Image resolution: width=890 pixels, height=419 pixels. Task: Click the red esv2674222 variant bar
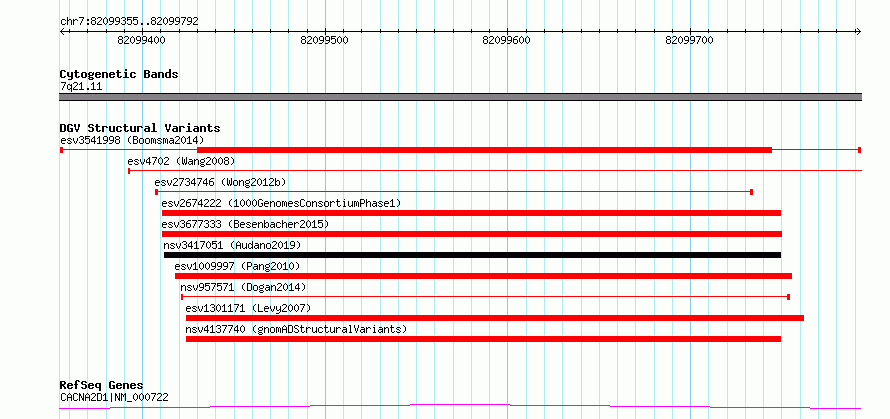(x=471, y=213)
